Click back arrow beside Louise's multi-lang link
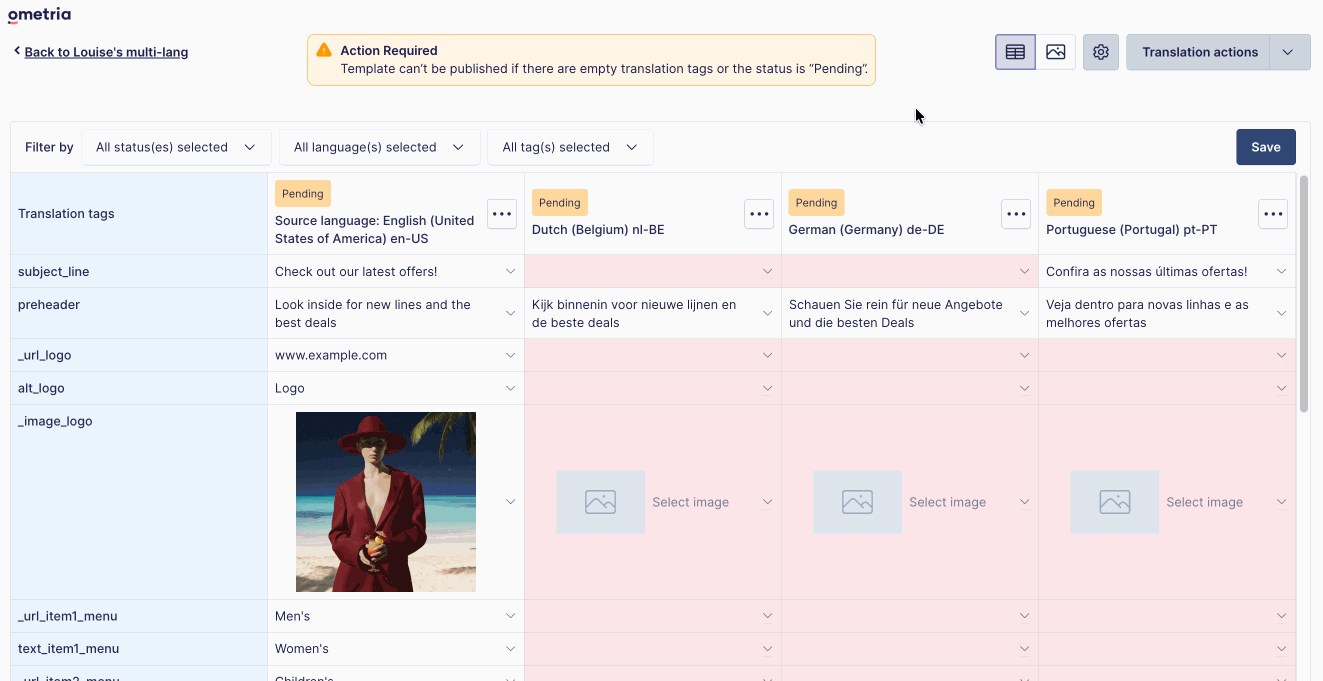1323x681 pixels. pos(17,50)
